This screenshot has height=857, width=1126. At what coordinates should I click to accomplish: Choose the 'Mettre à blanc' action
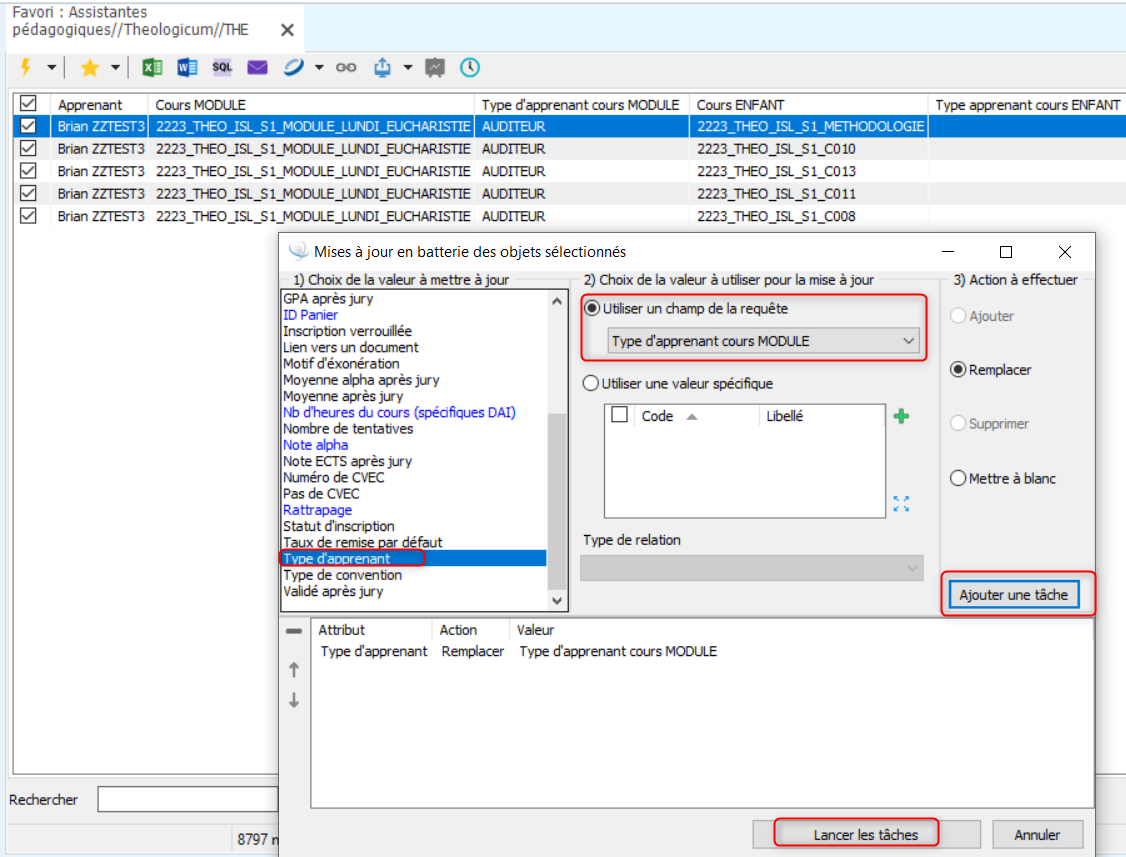(957, 478)
